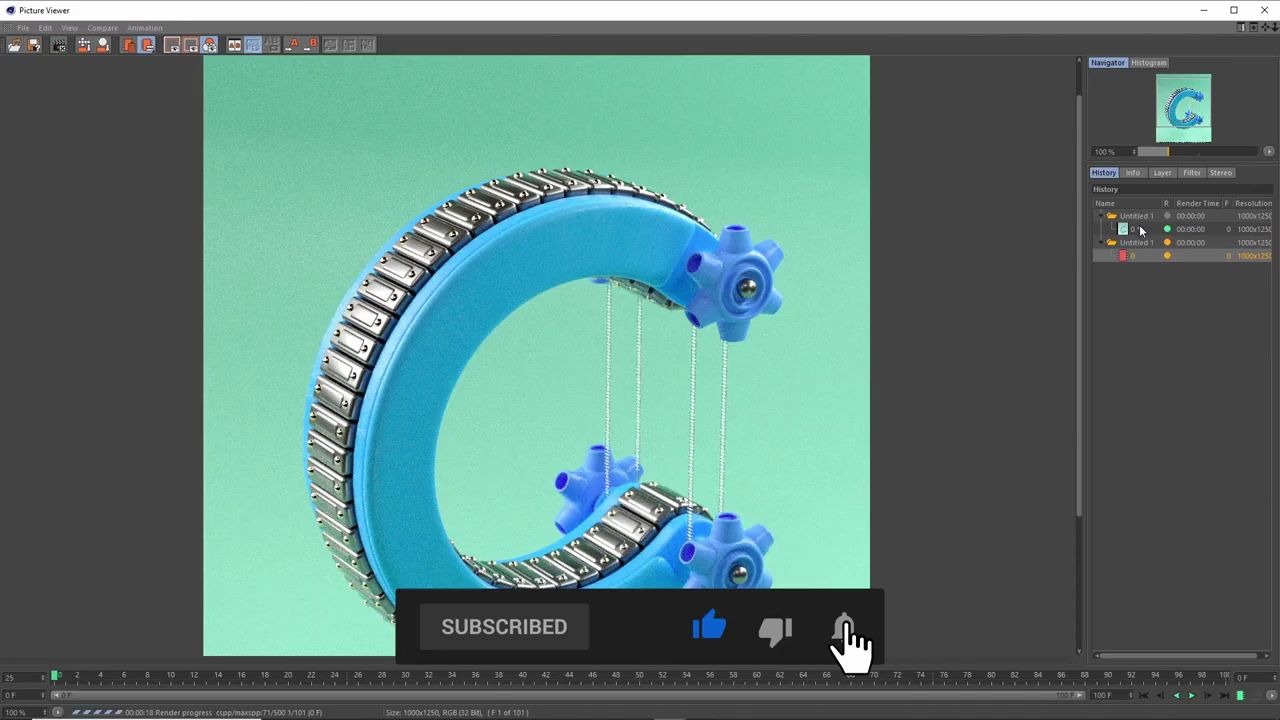Image resolution: width=1280 pixels, height=720 pixels.
Task: Click the Navigator preview thumbnail
Action: pyautogui.click(x=1184, y=108)
